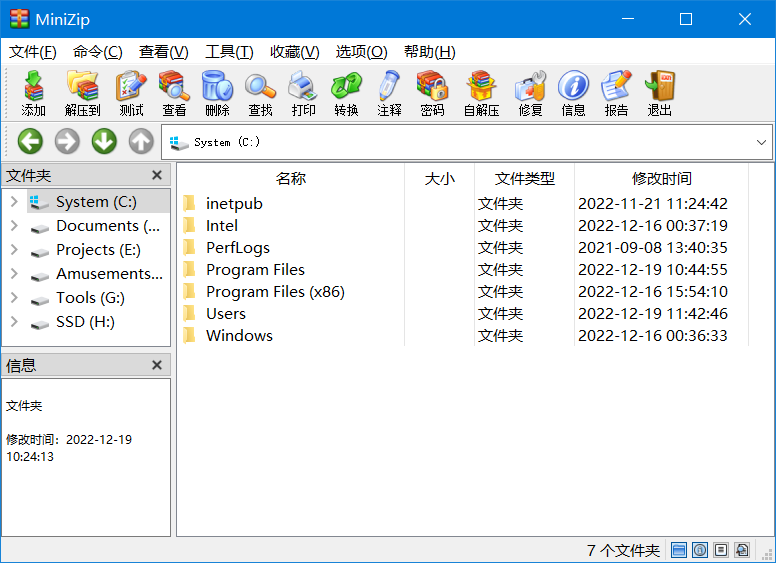This screenshot has width=776, height=563.
Task: Click the green down arrow navigation button
Action: tap(104, 141)
